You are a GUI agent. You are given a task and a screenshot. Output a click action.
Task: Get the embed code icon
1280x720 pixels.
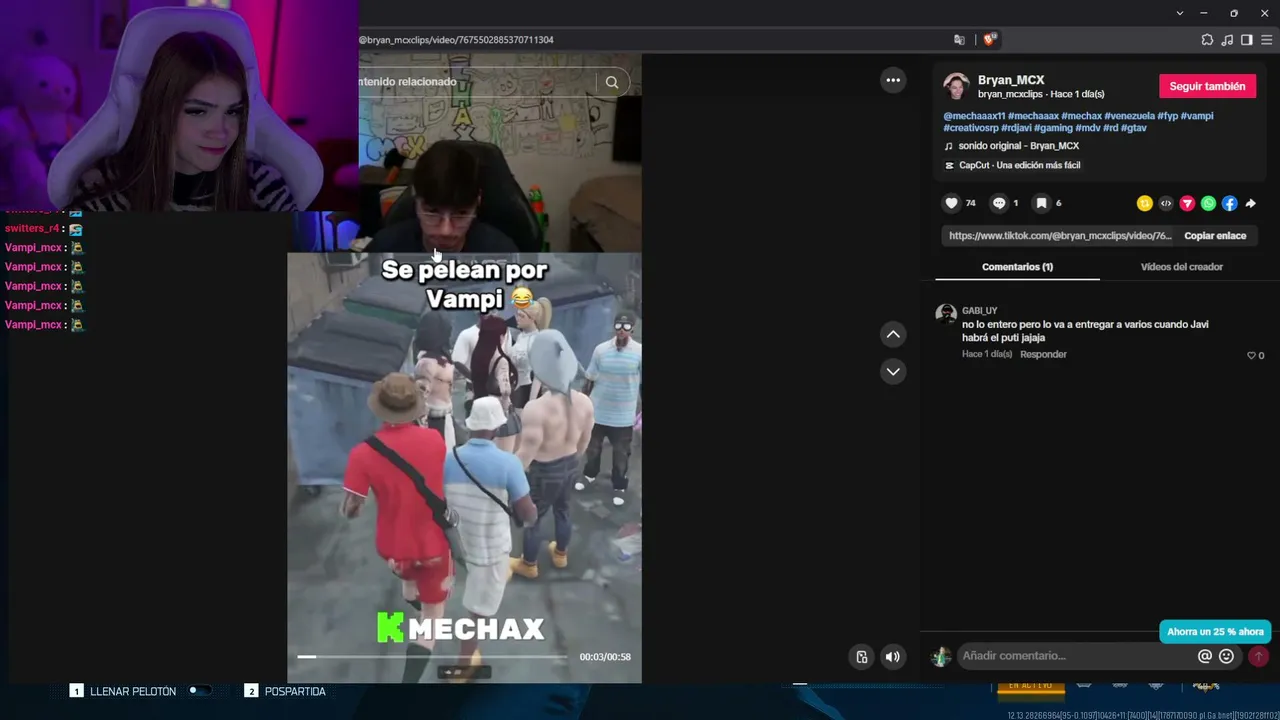pyautogui.click(x=1166, y=203)
